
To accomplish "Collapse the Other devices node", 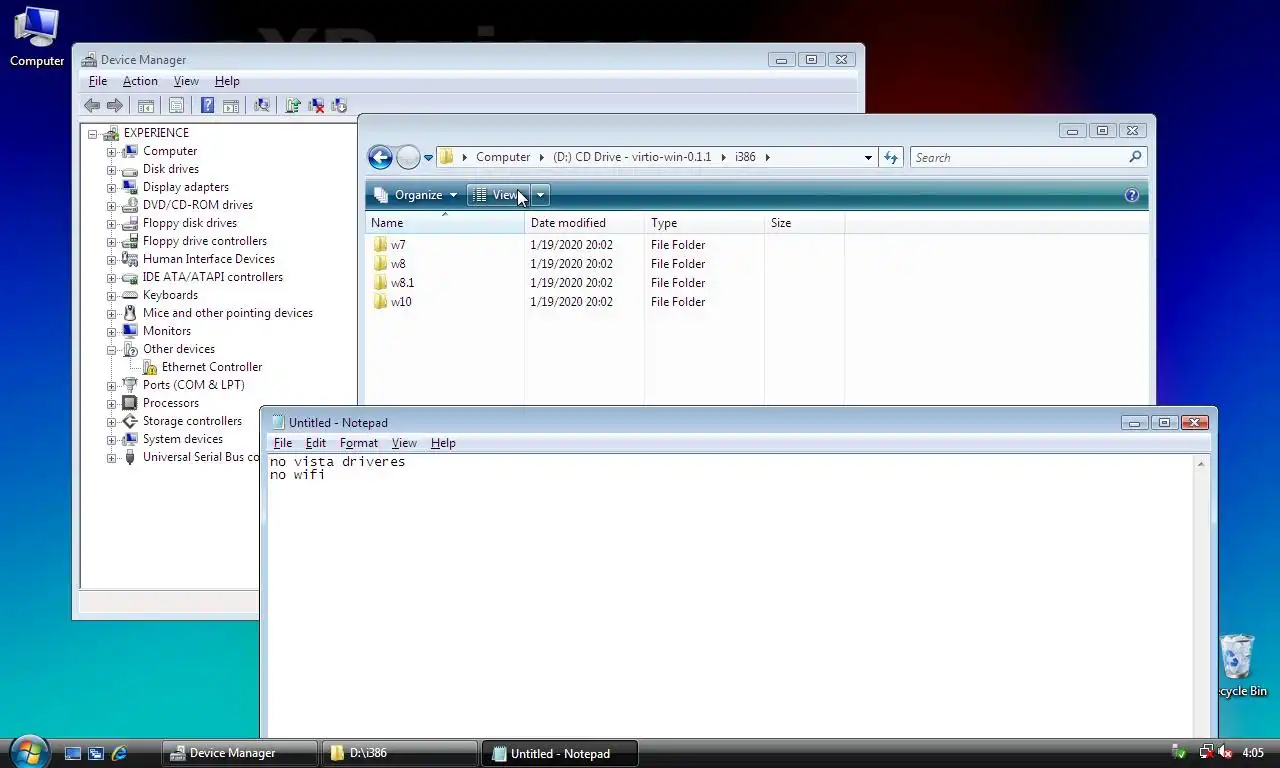I will point(111,349).
